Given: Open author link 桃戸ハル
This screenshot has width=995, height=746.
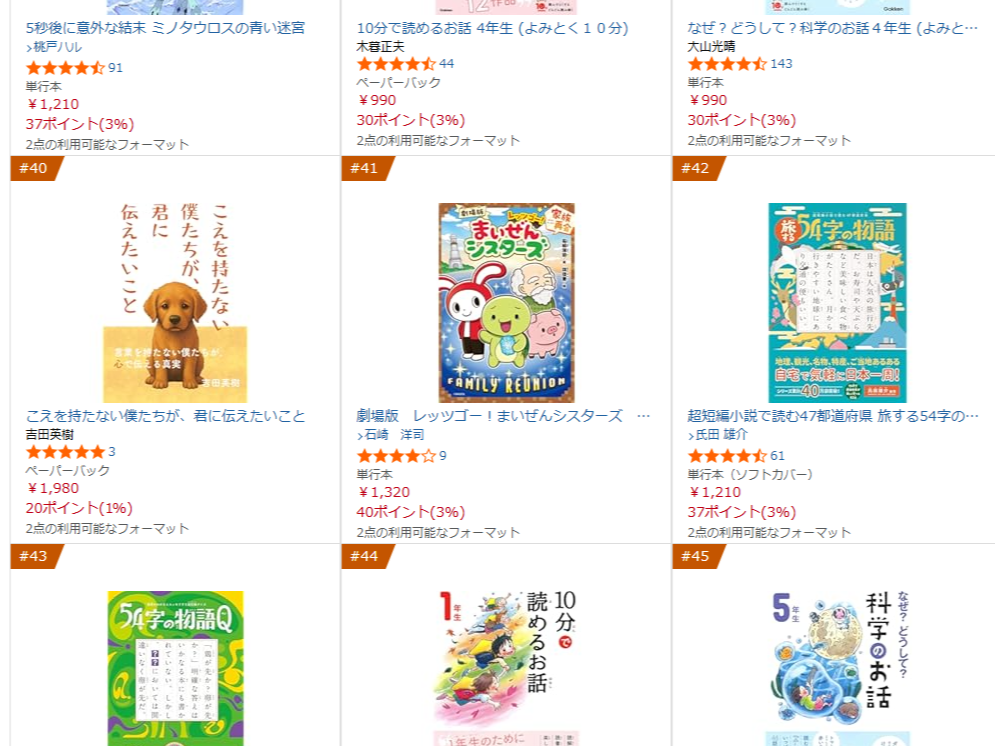Looking at the screenshot, I should (x=54, y=47).
